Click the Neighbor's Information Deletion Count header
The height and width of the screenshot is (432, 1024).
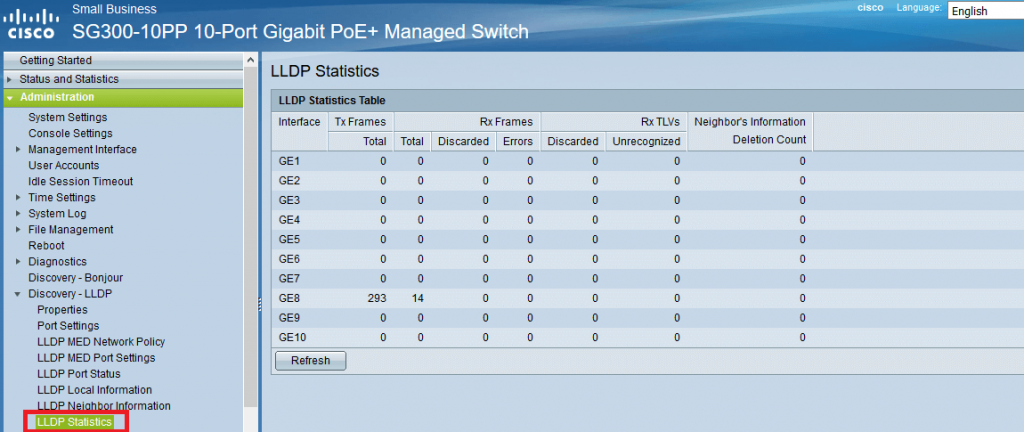tap(750, 131)
